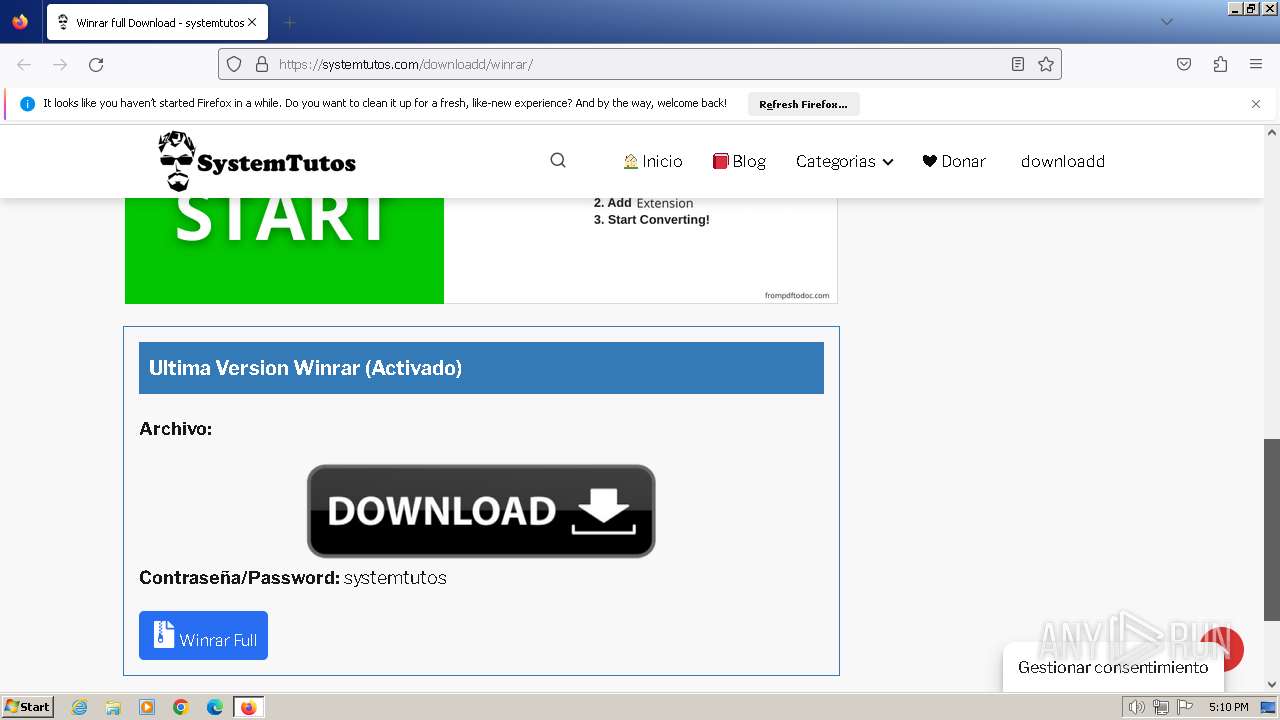
Task: Click the Refresh Firefox… button
Action: 803,104
